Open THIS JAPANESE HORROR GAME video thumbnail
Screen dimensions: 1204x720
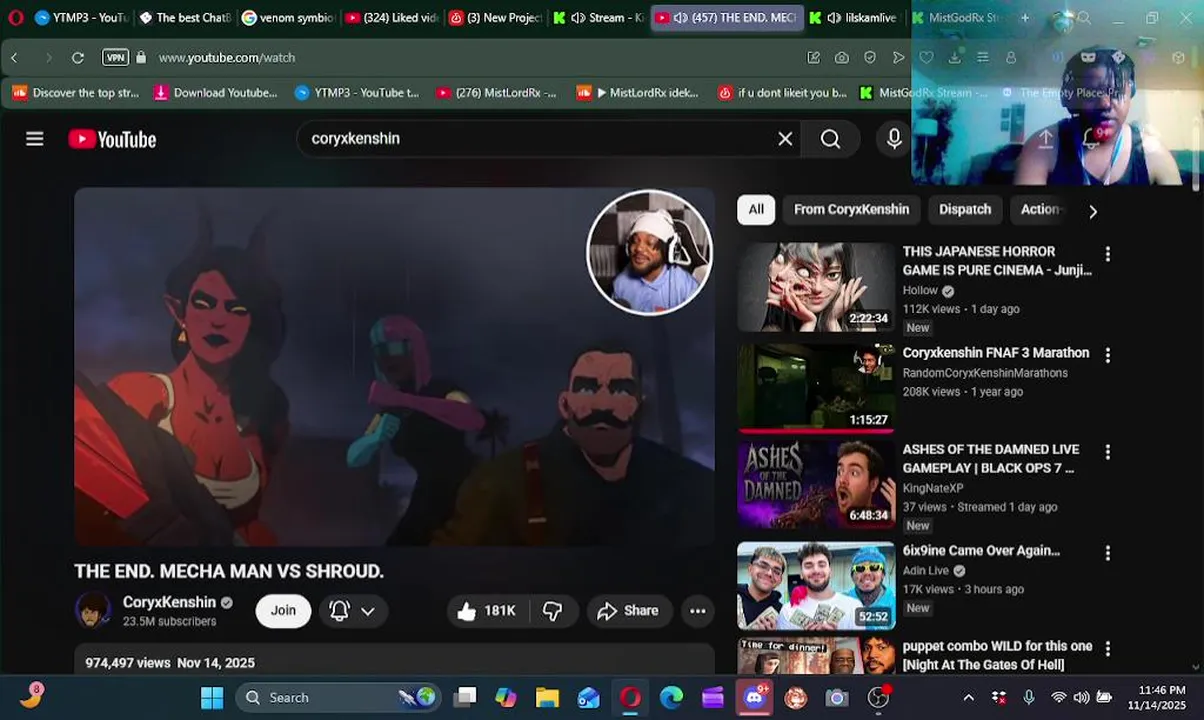pyautogui.click(x=816, y=287)
